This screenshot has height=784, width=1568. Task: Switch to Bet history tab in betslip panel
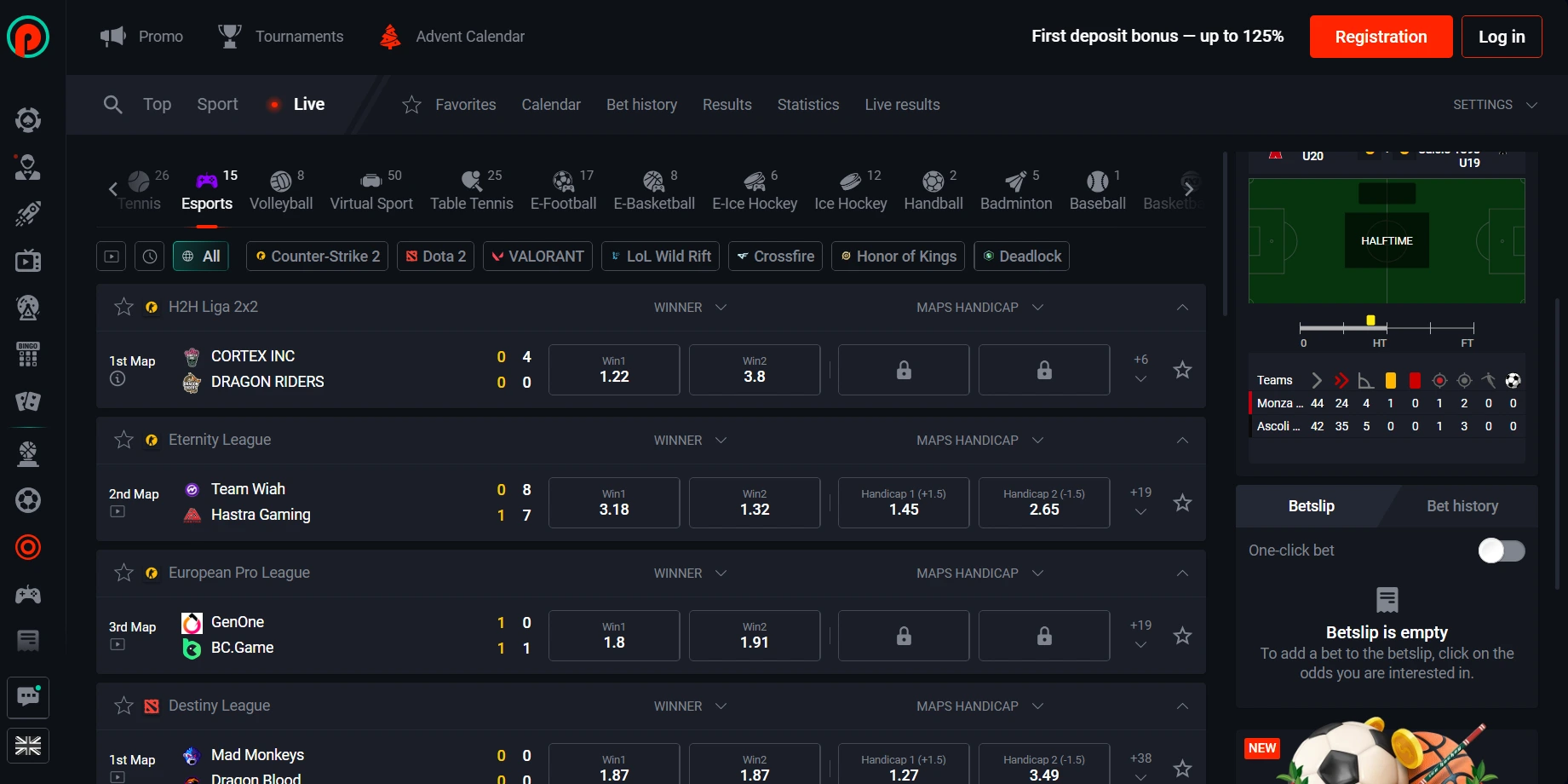coord(1462,506)
